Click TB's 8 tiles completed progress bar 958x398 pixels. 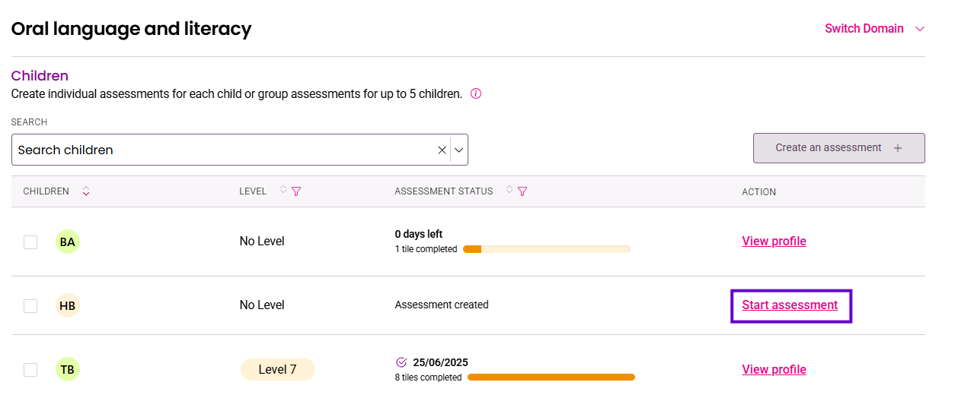pos(551,377)
